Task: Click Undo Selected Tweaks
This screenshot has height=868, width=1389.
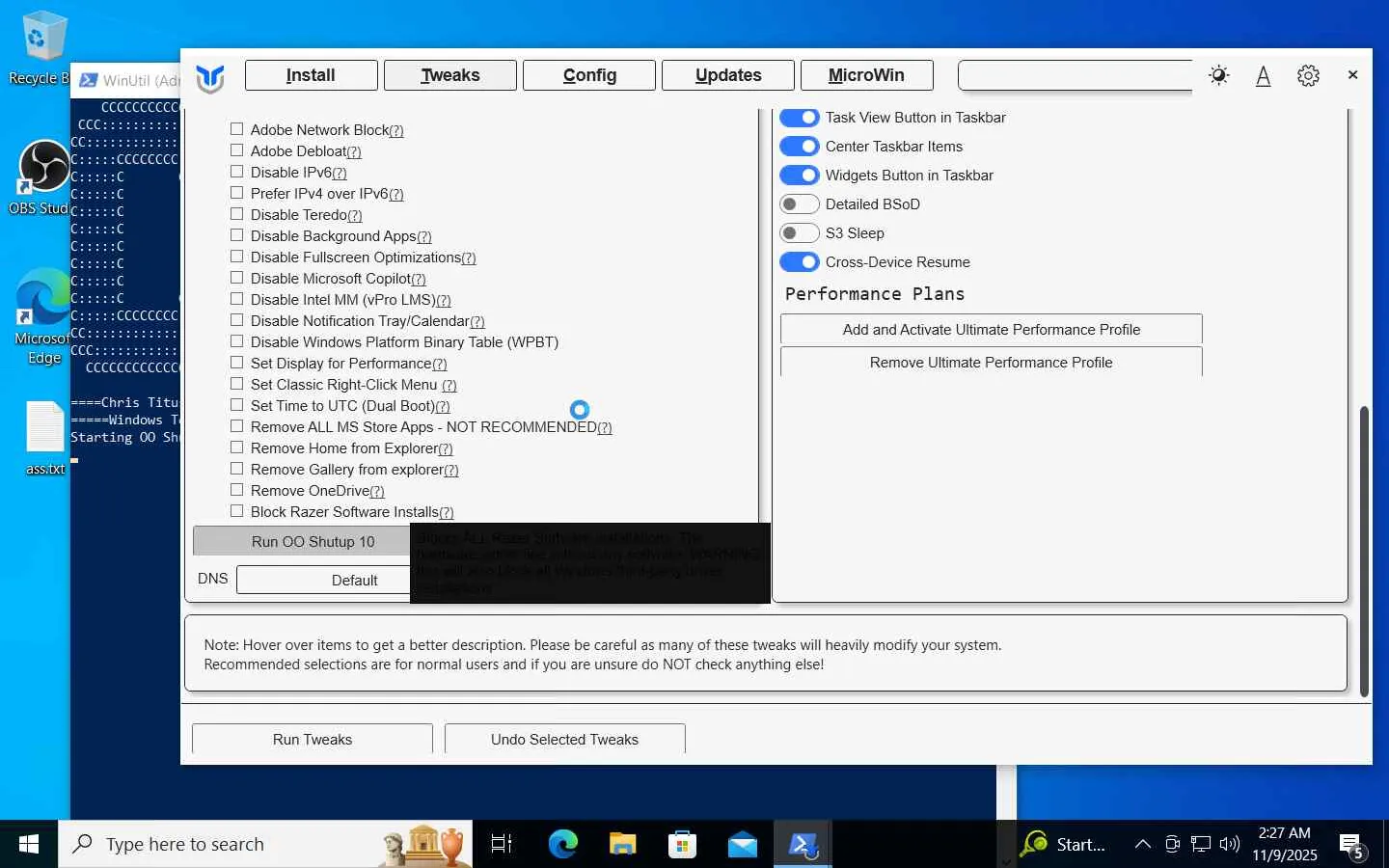Action: click(x=564, y=739)
